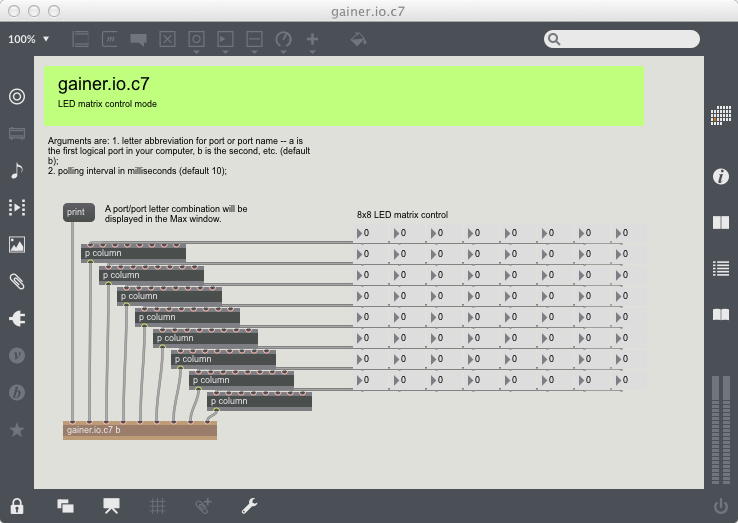The image size is (738, 523).
Task: Open the lower book icon in right sidebar
Action: 721,314
